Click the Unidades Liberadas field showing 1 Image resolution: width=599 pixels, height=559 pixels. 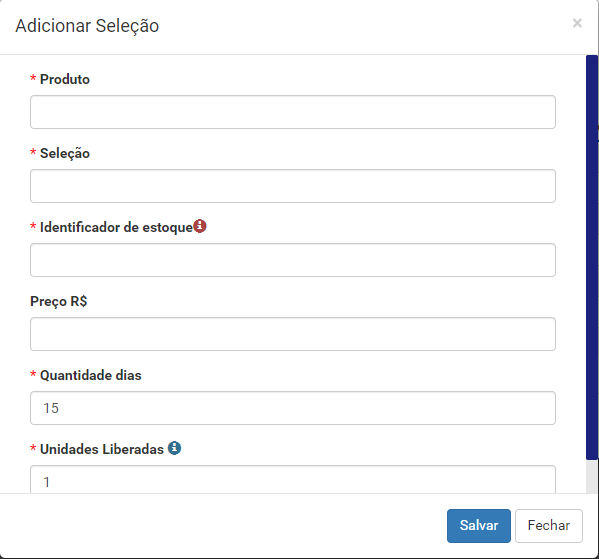pyautogui.click(x=293, y=479)
